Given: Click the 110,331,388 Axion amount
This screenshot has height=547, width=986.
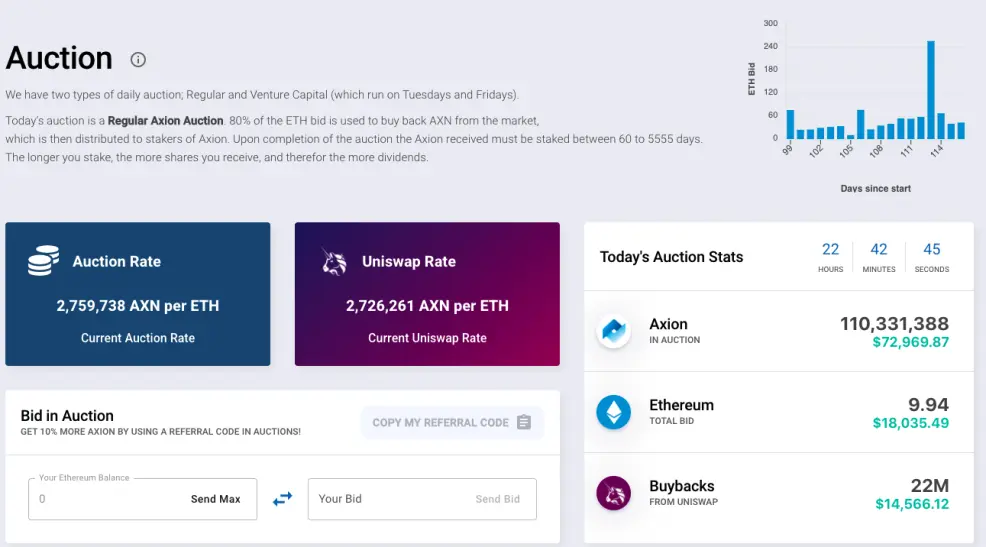Looking at the screenshot, I should point(894,324).
